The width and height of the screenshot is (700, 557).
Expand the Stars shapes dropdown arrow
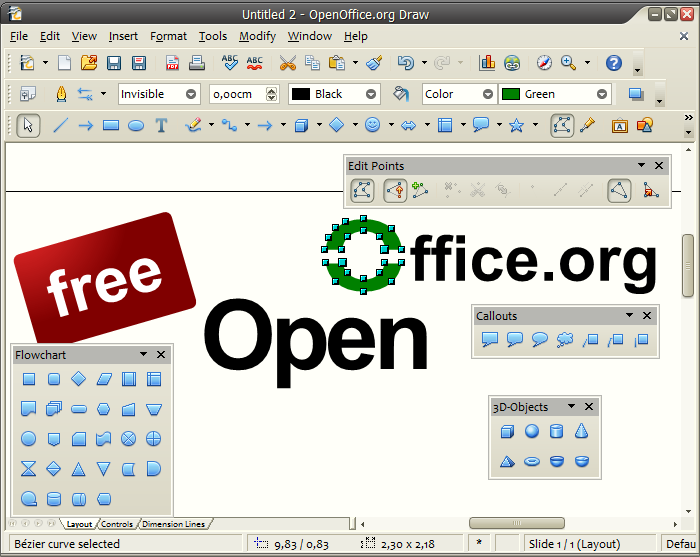point(535,125)
